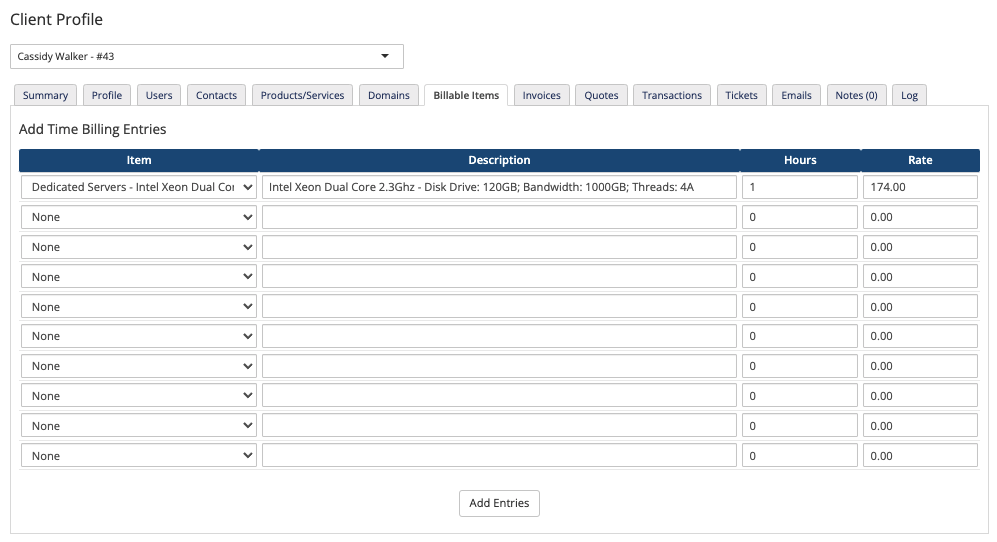Open the Products/Services tab
Screen dimensions: 997x542
click(x=302, y=95)
